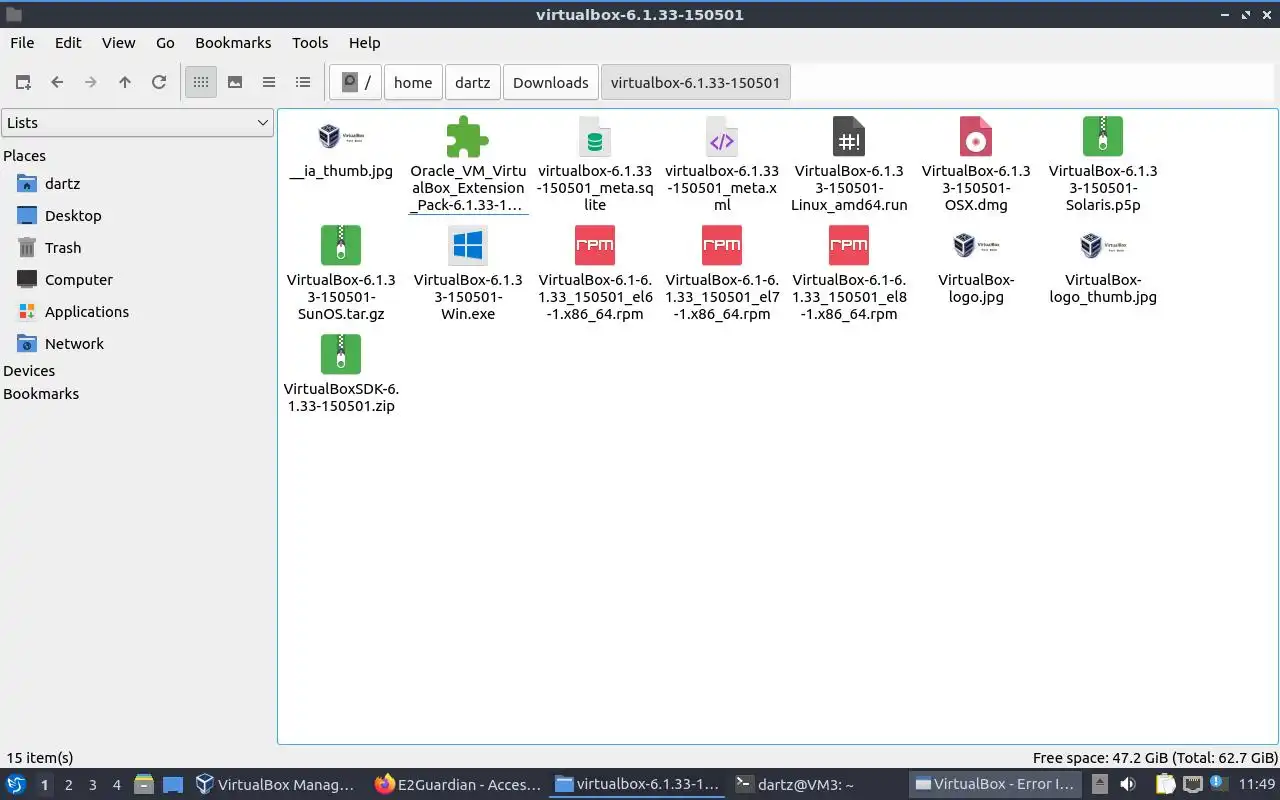Select VirtualBox SunOS.tar.gz archive

(341, 274)
